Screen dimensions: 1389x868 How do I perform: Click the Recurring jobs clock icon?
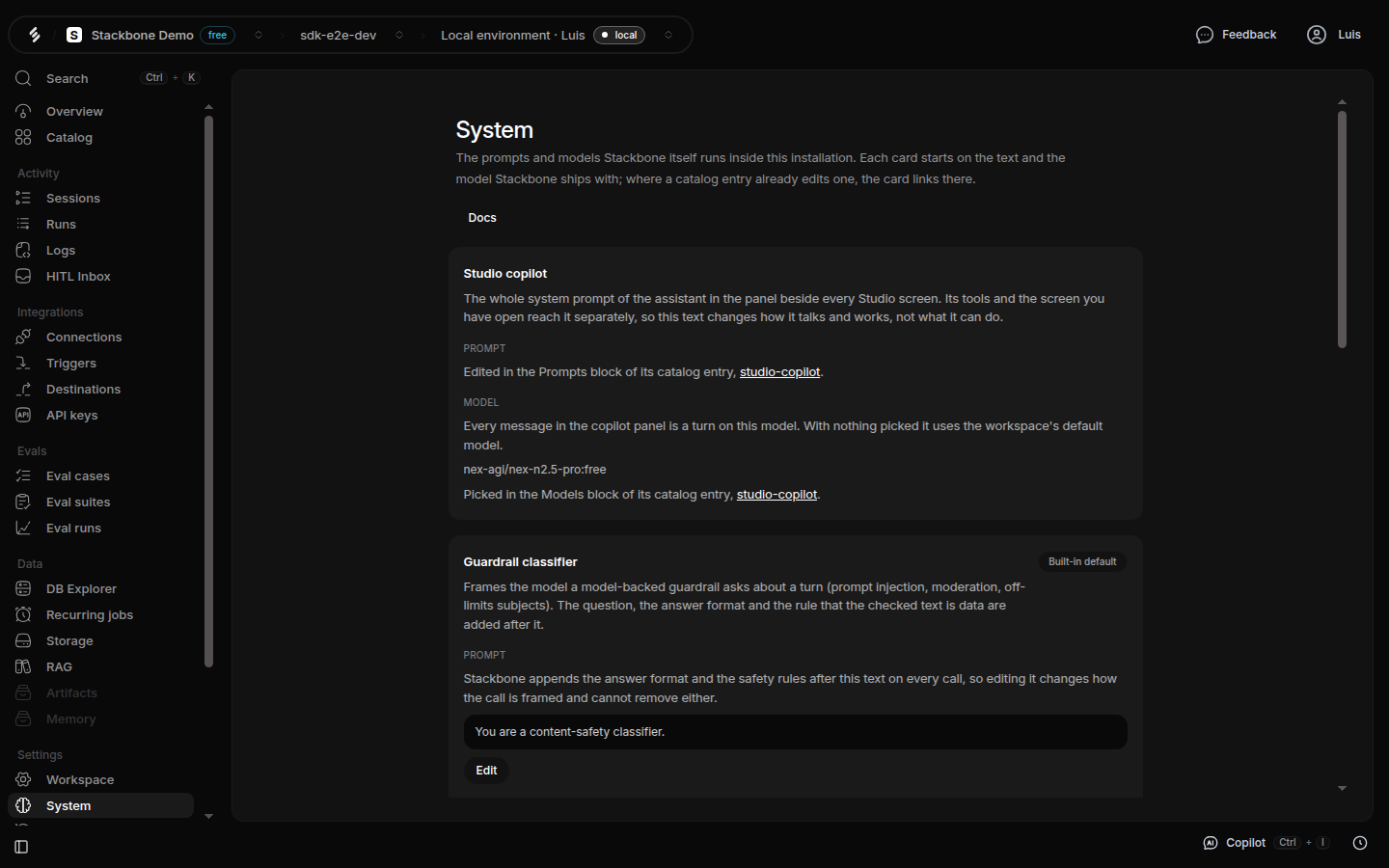click(23, 614)
